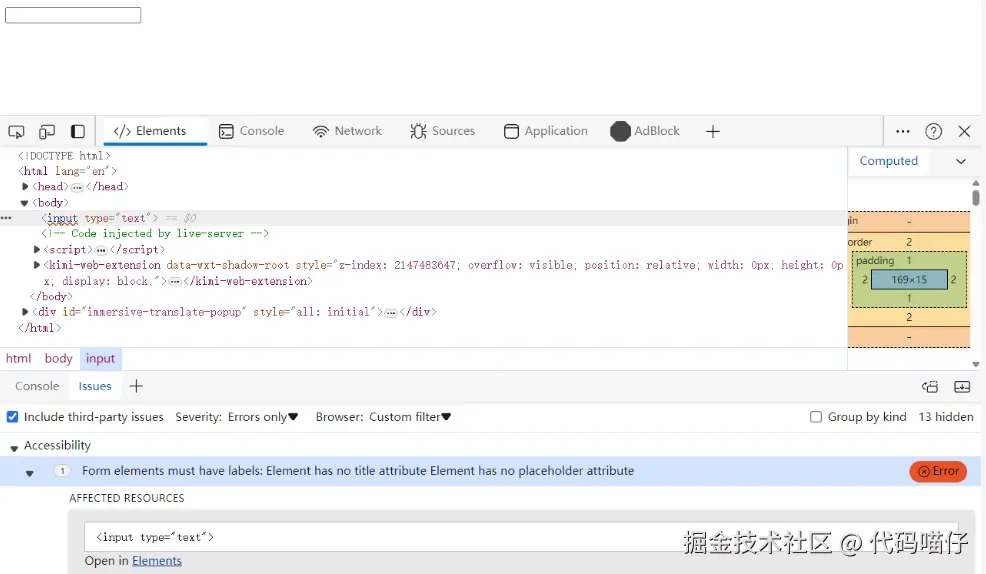Screen dimensions: 986x574
Task: Open the Elements link in affected resources
Action: point(157,561)
